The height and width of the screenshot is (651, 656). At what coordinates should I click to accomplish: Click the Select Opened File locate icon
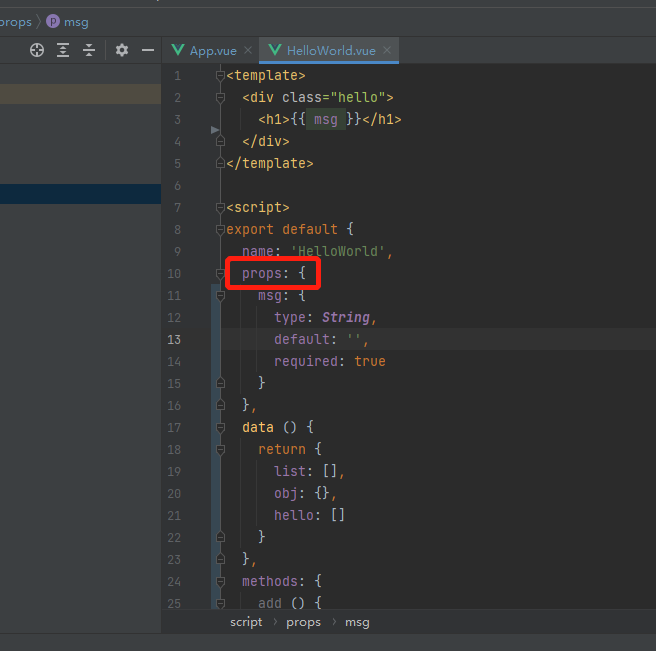(37, 50)
